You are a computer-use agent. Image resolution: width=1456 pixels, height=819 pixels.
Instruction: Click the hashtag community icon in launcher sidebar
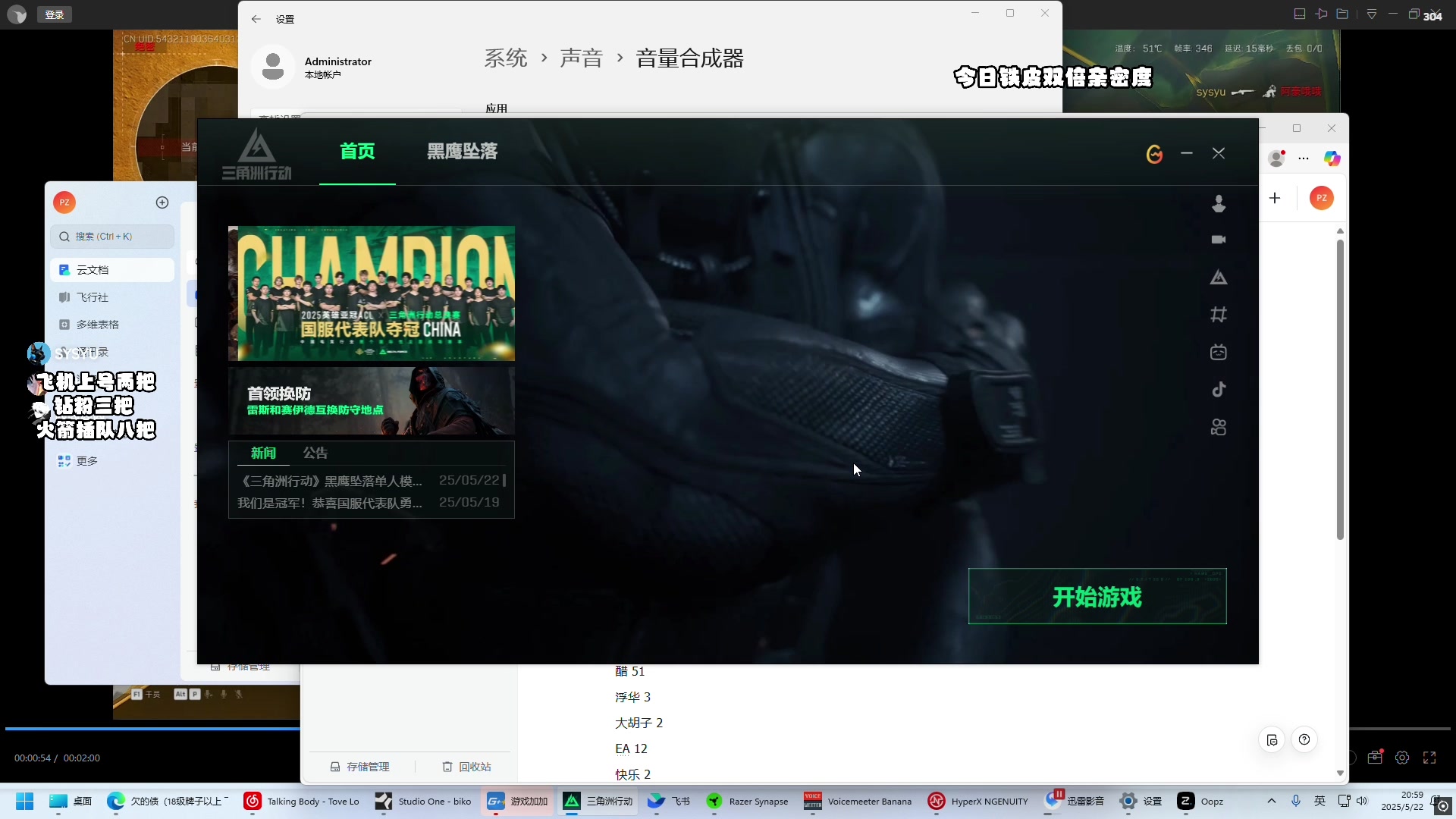click(x=1219, y=314)
